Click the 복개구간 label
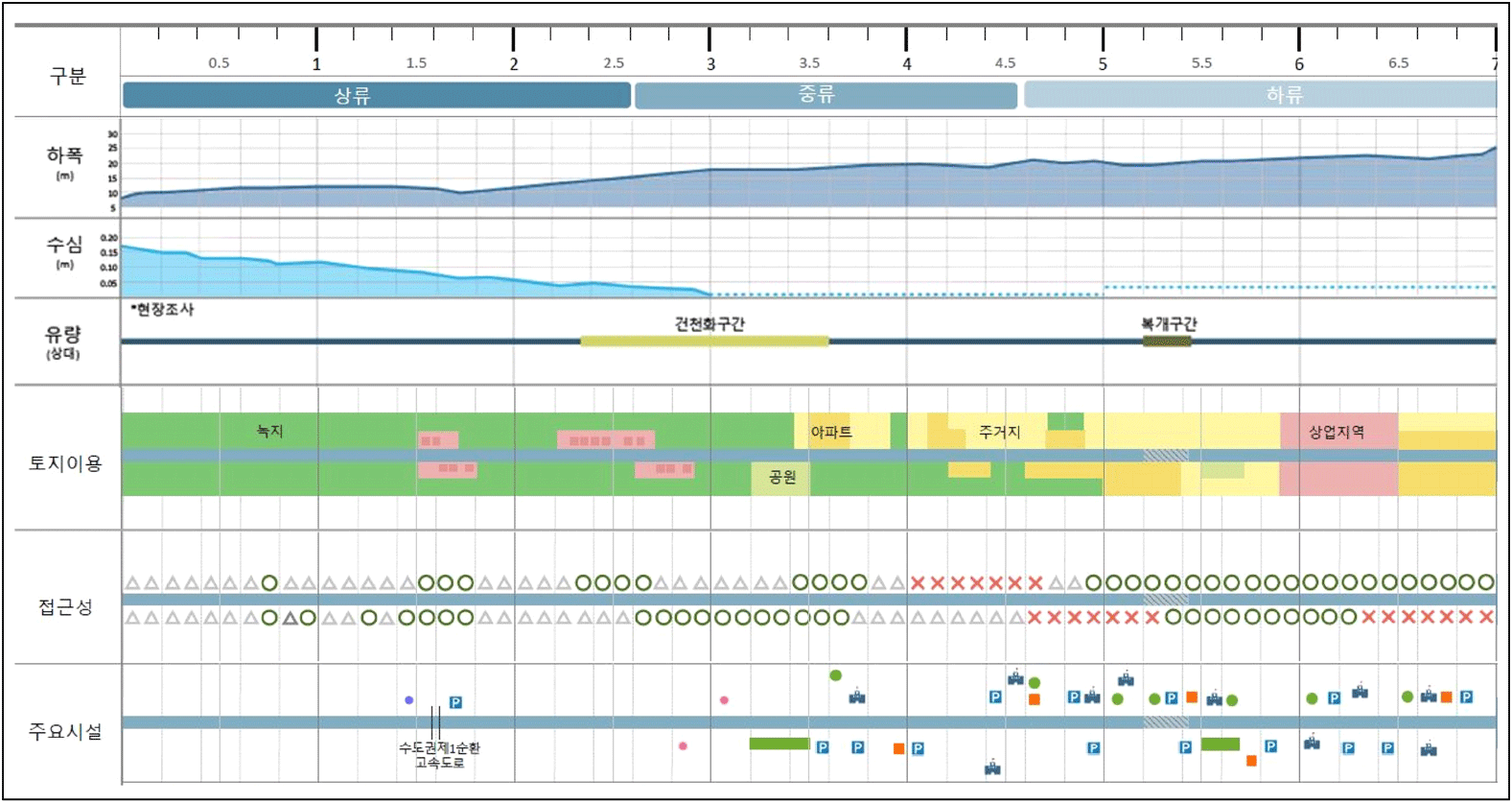Image resolution: width=1512 pixels, height=803 pixels. tap(1168, 324)
